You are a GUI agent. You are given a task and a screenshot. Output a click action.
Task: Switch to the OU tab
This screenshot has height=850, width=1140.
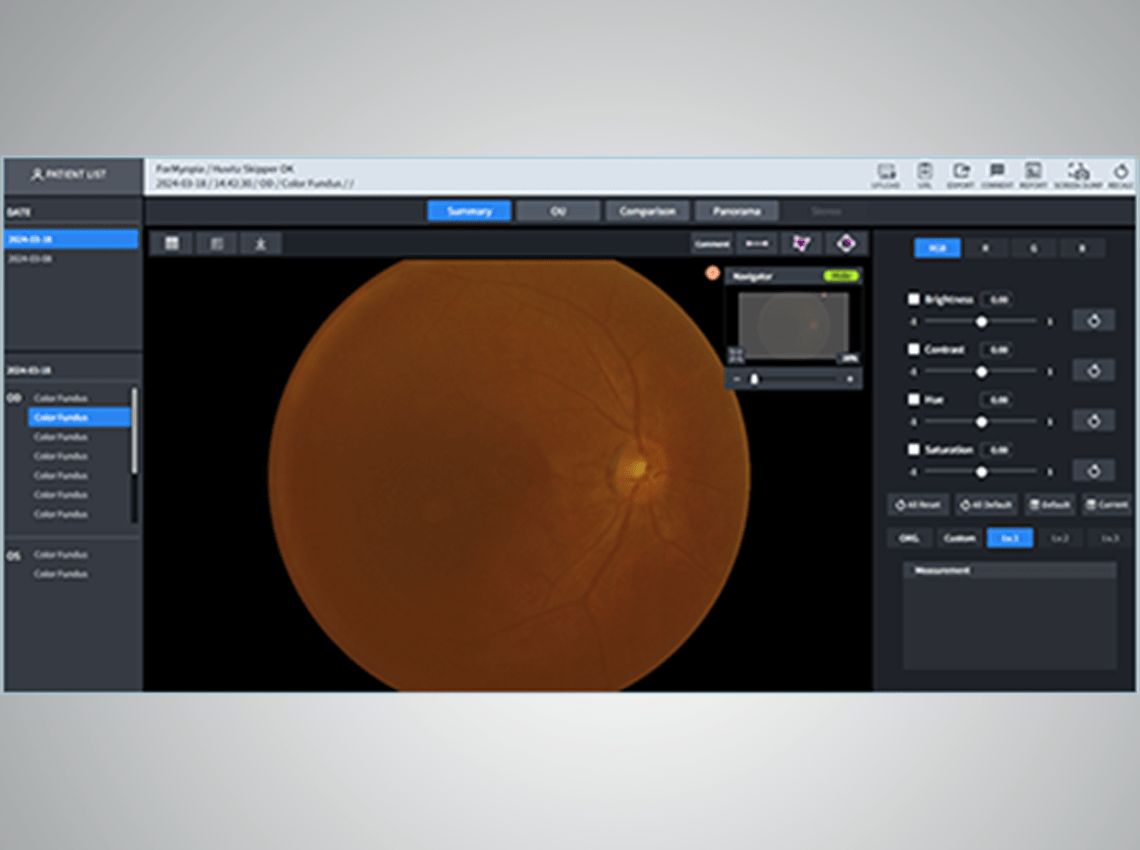point(558,211)
